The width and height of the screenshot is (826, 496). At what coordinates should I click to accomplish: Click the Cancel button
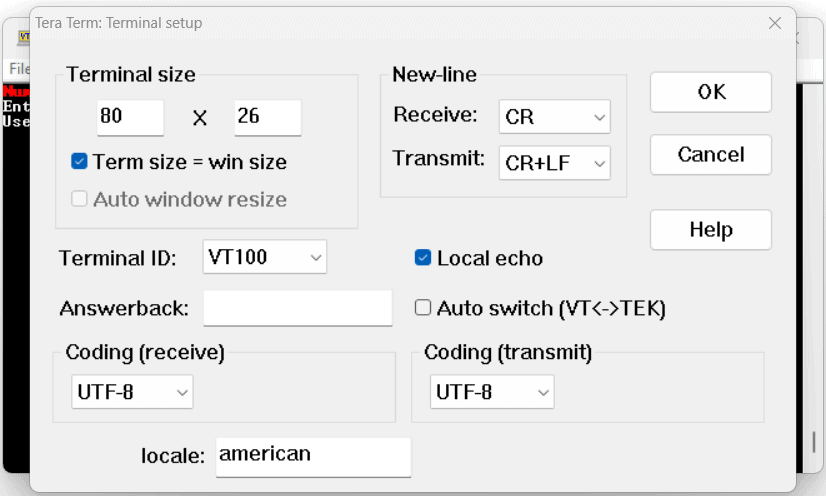pos(710,155)
